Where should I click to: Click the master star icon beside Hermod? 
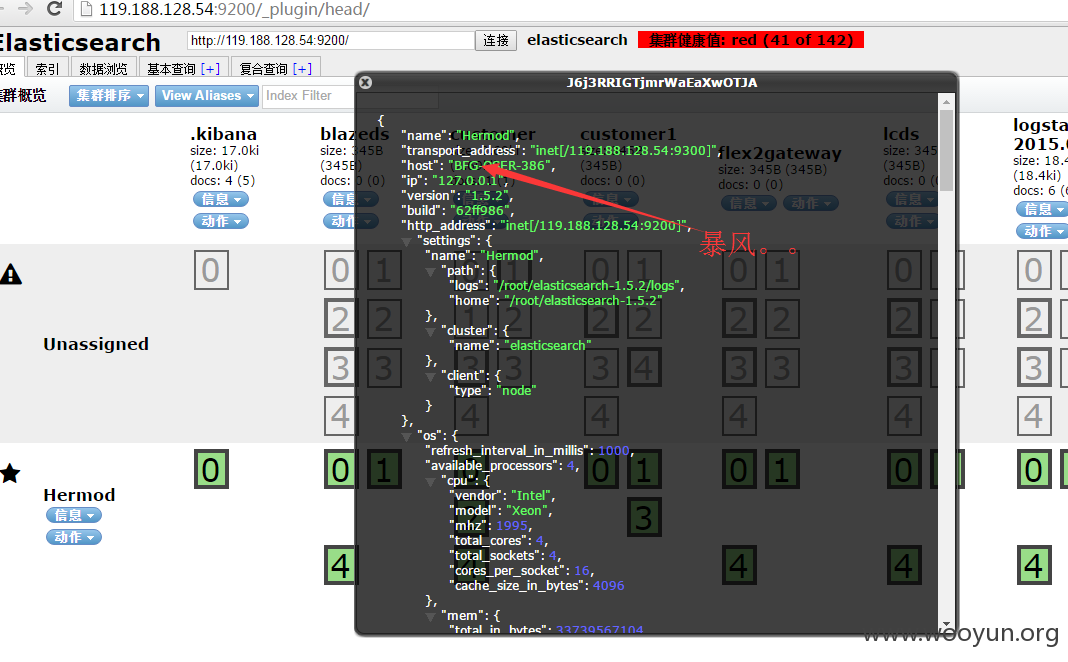coord(10,473)
